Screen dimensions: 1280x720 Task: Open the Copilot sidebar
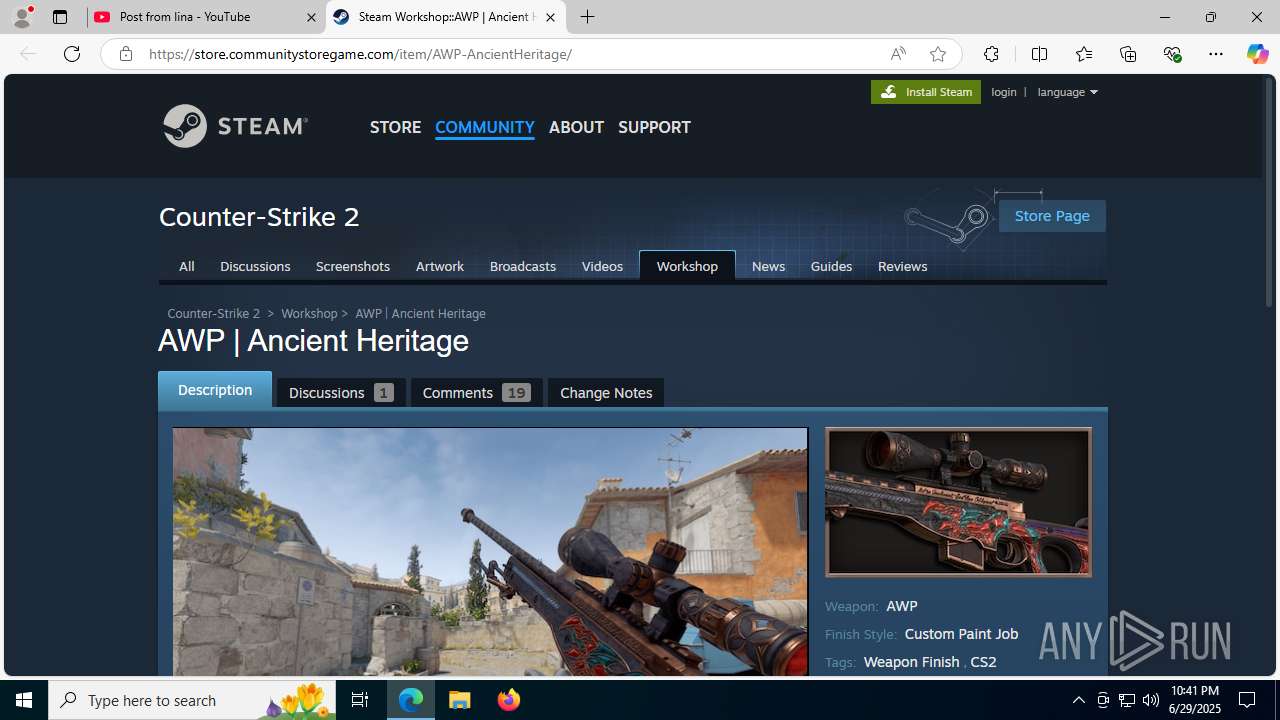click(1257, 54)
